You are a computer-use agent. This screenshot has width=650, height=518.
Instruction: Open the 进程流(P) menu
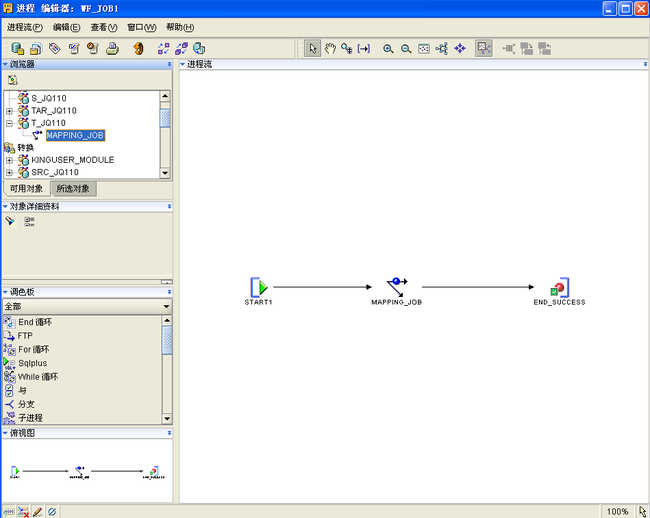[x=24, y=27]
